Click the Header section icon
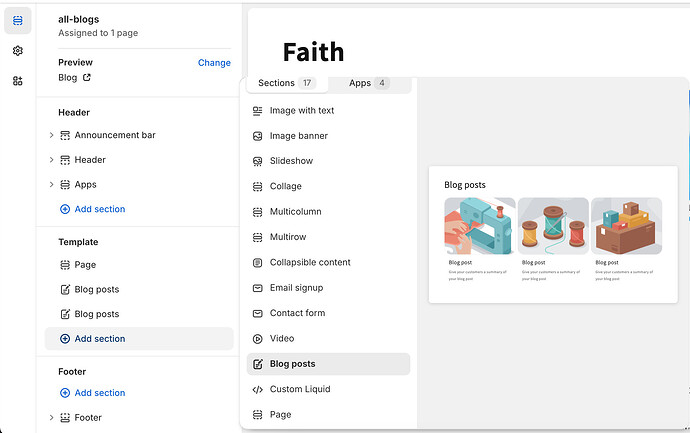Screen dimensions: 690x433 coord(65,160)
